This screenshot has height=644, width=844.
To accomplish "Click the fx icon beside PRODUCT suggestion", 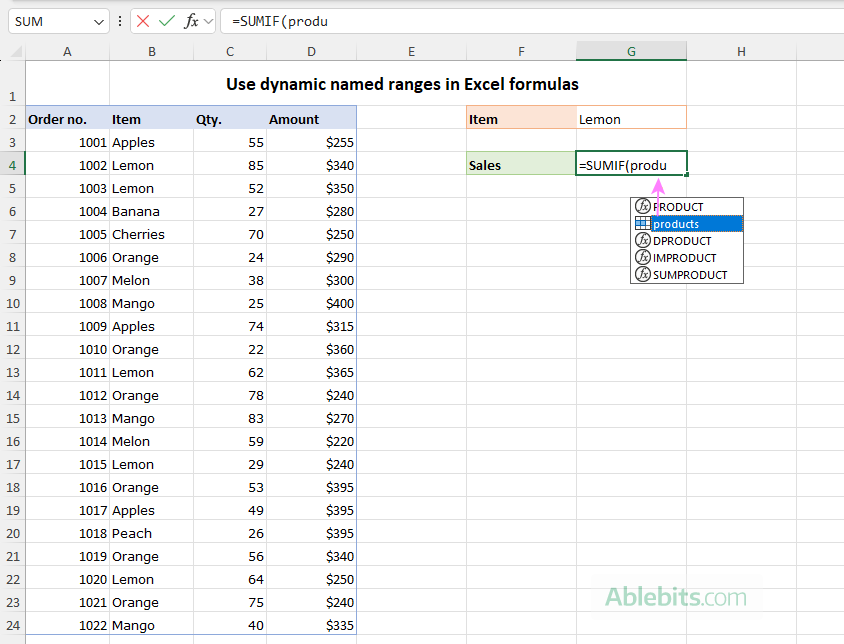I will point(643,206).
